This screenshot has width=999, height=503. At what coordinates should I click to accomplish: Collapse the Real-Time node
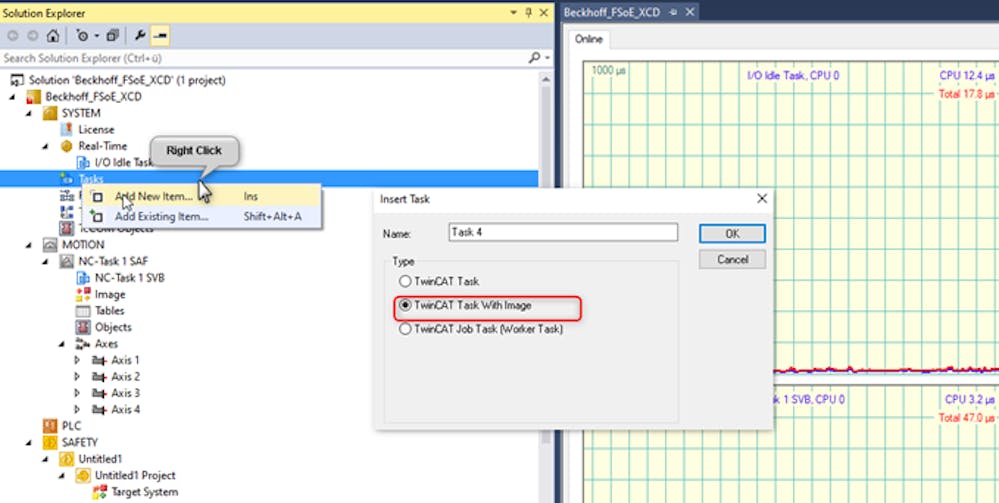coord(47,146)
